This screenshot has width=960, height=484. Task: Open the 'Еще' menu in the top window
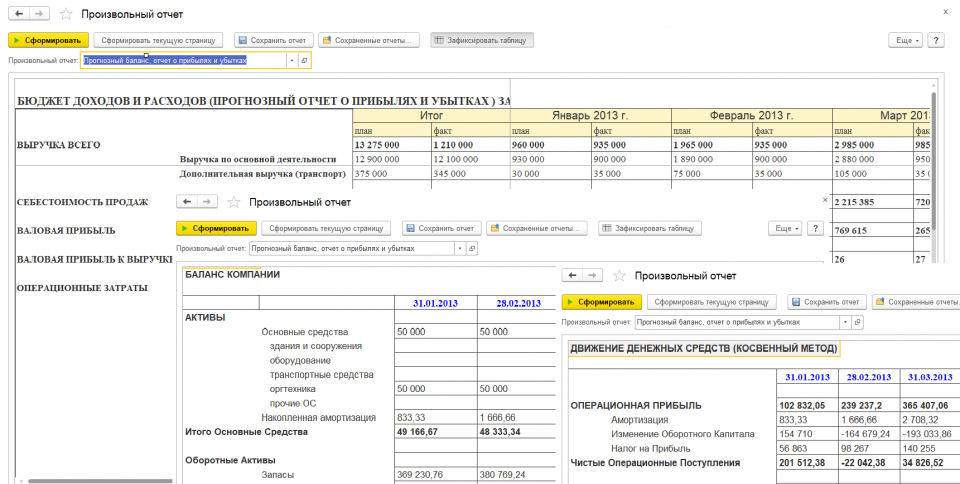click(x=904, y=41)
